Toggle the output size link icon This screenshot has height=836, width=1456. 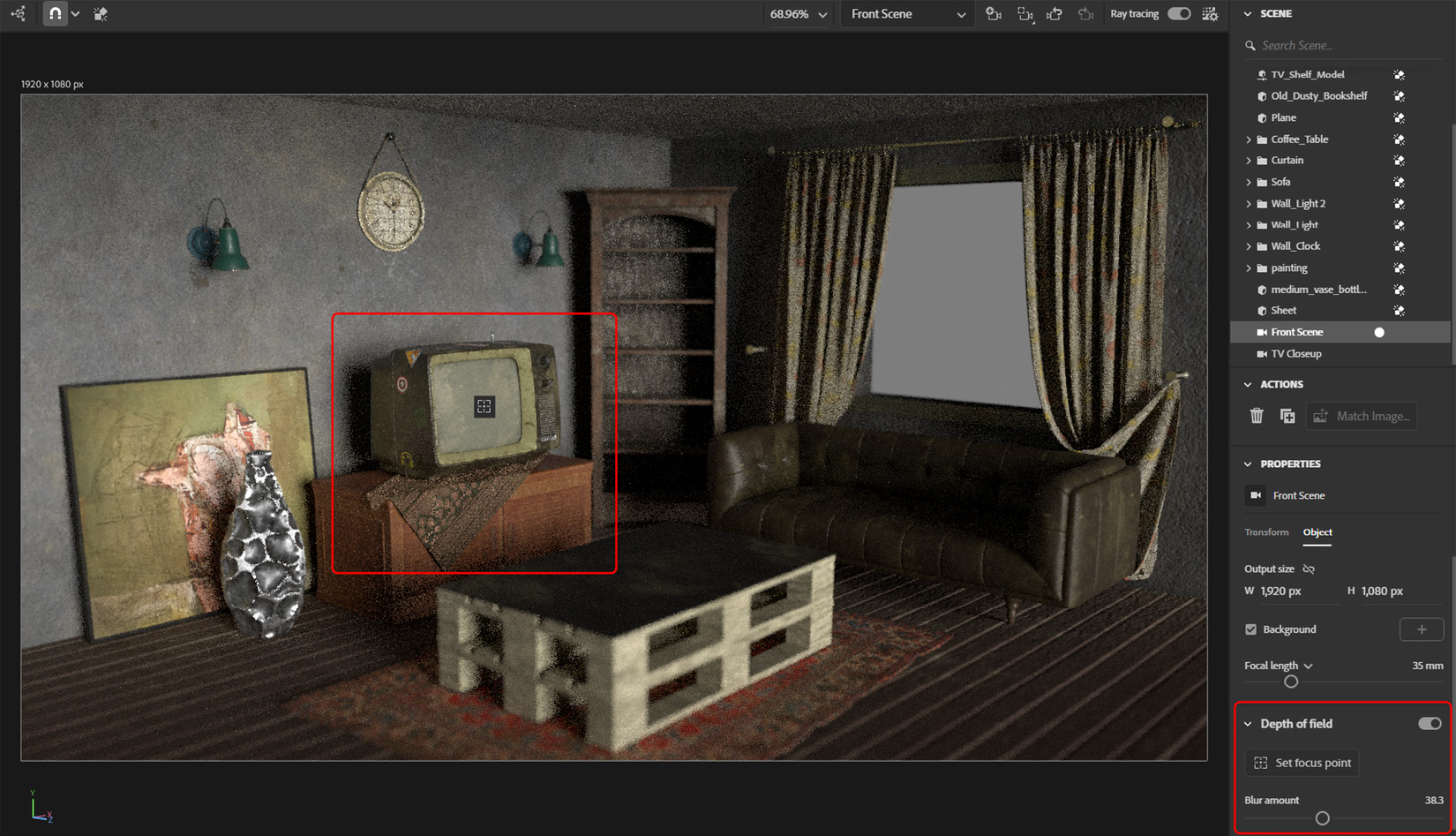pos(1309,569)
